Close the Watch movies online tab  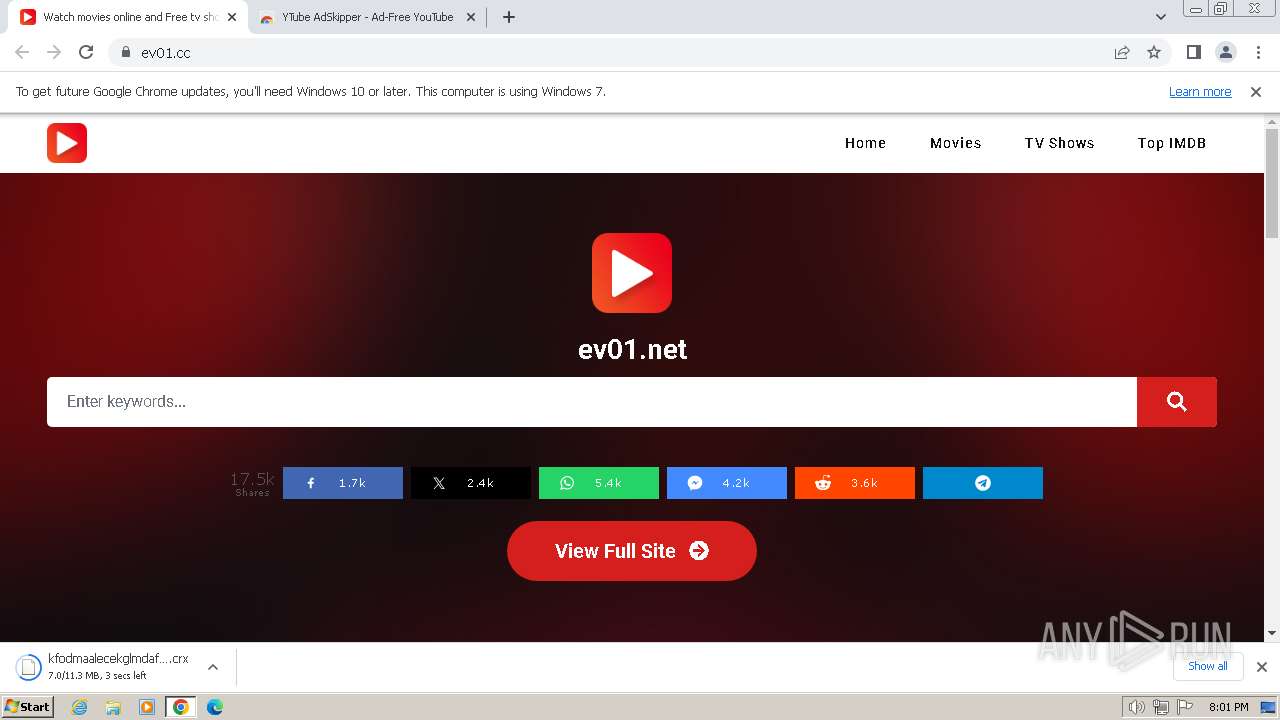click(x=232, y=17)
